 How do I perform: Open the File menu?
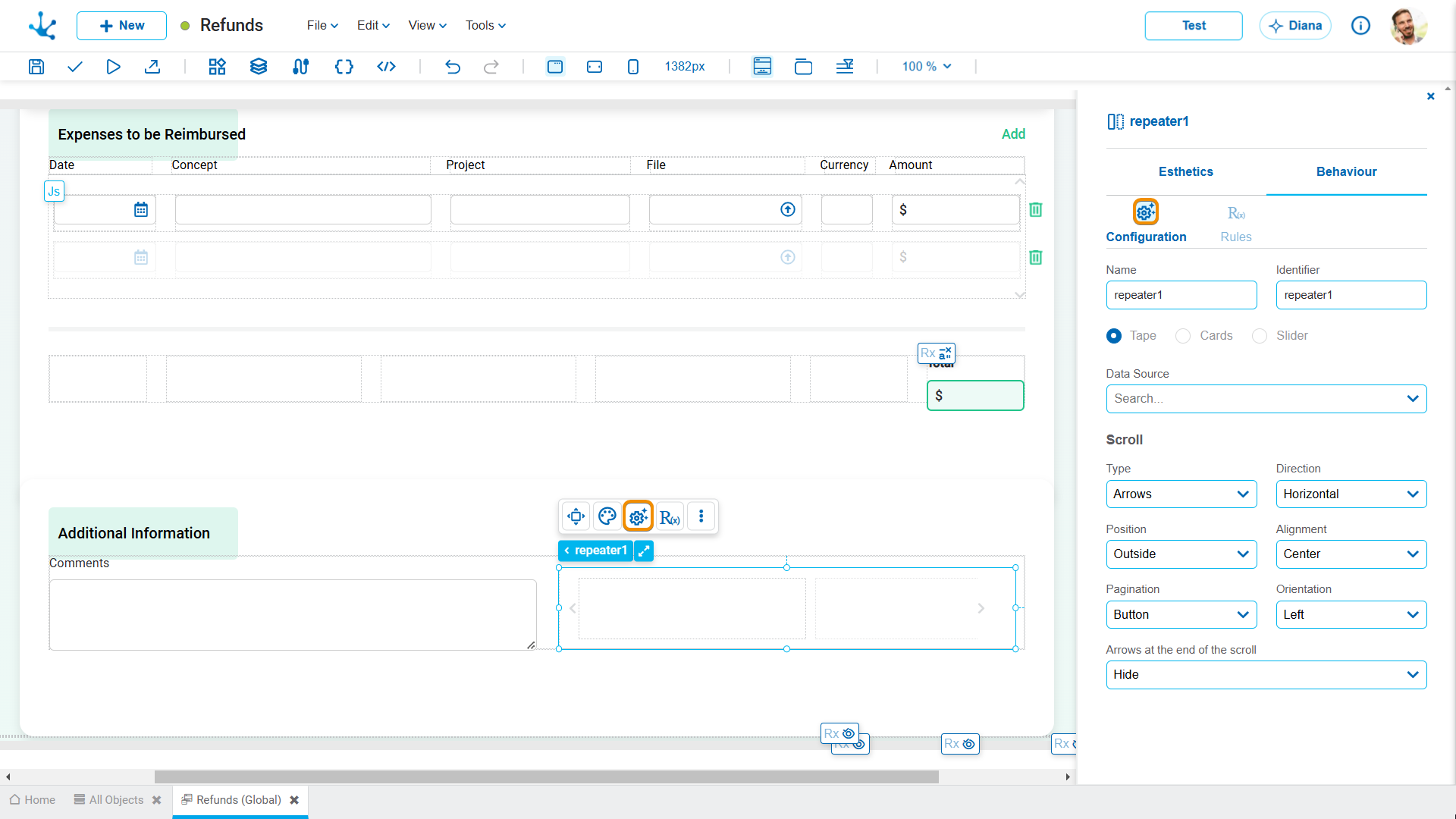point(322,26)
